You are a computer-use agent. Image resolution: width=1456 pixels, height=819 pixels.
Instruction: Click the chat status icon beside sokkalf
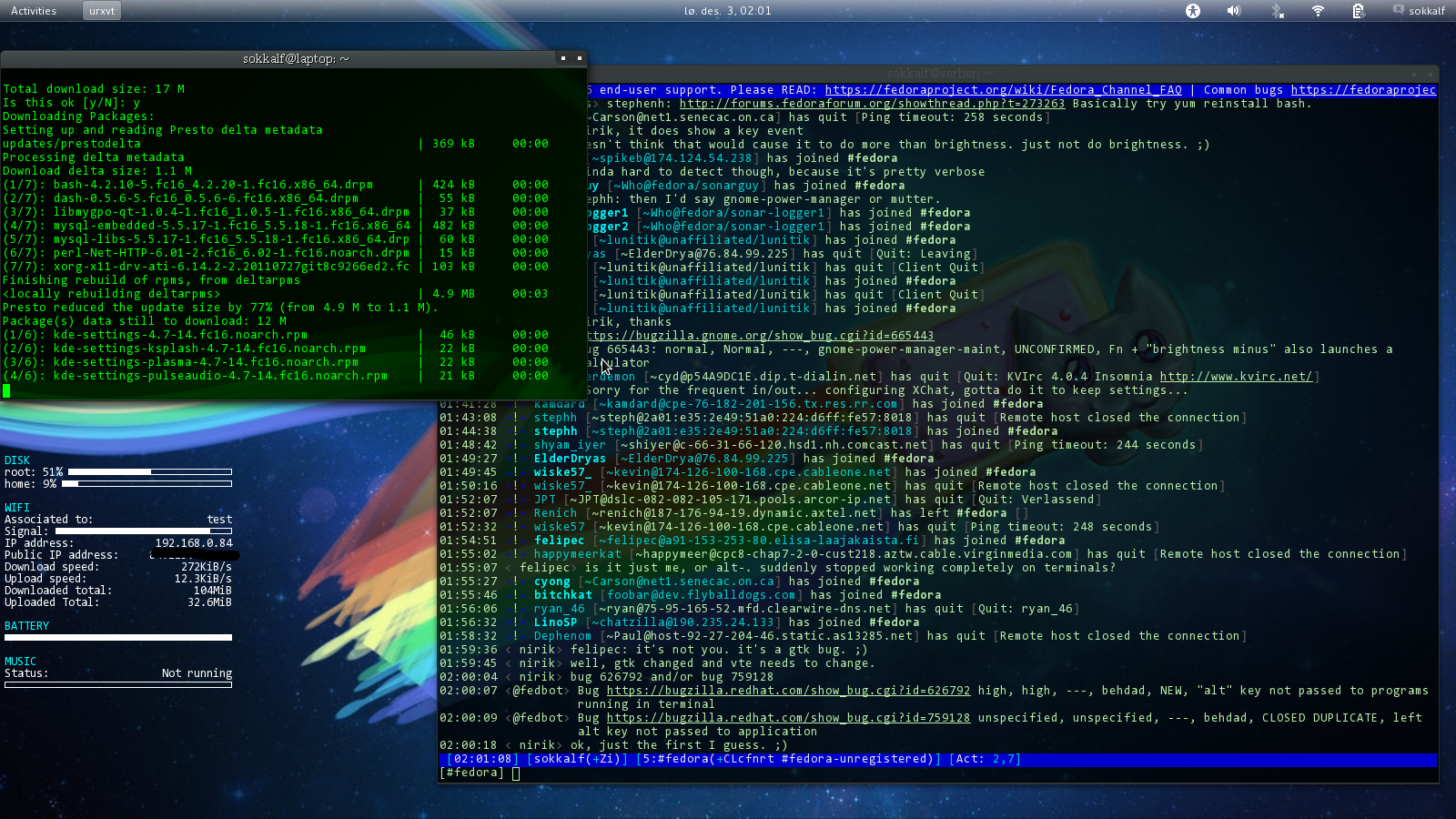1398,10
